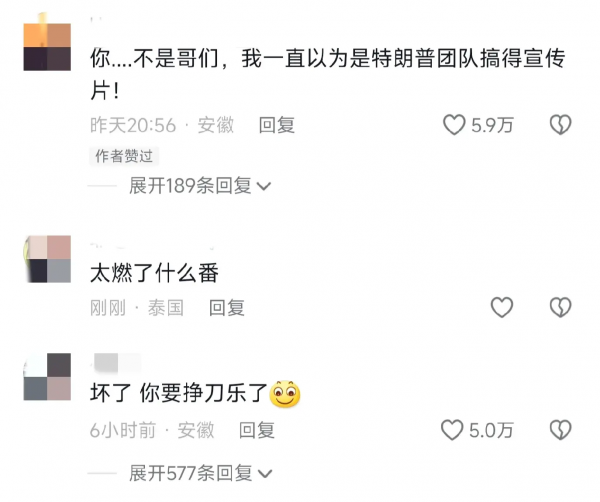Dislike the comment about 特朗普团队宣传片
This screenshot has width=600, height=502.
point(561,125)
